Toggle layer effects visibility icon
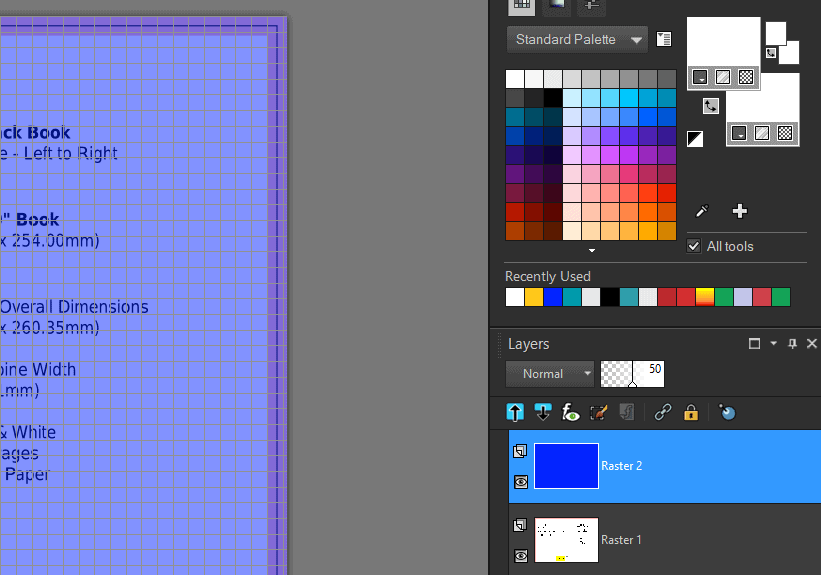The width and height of the screenshot is (821, 575). click(x=570, y=413)
